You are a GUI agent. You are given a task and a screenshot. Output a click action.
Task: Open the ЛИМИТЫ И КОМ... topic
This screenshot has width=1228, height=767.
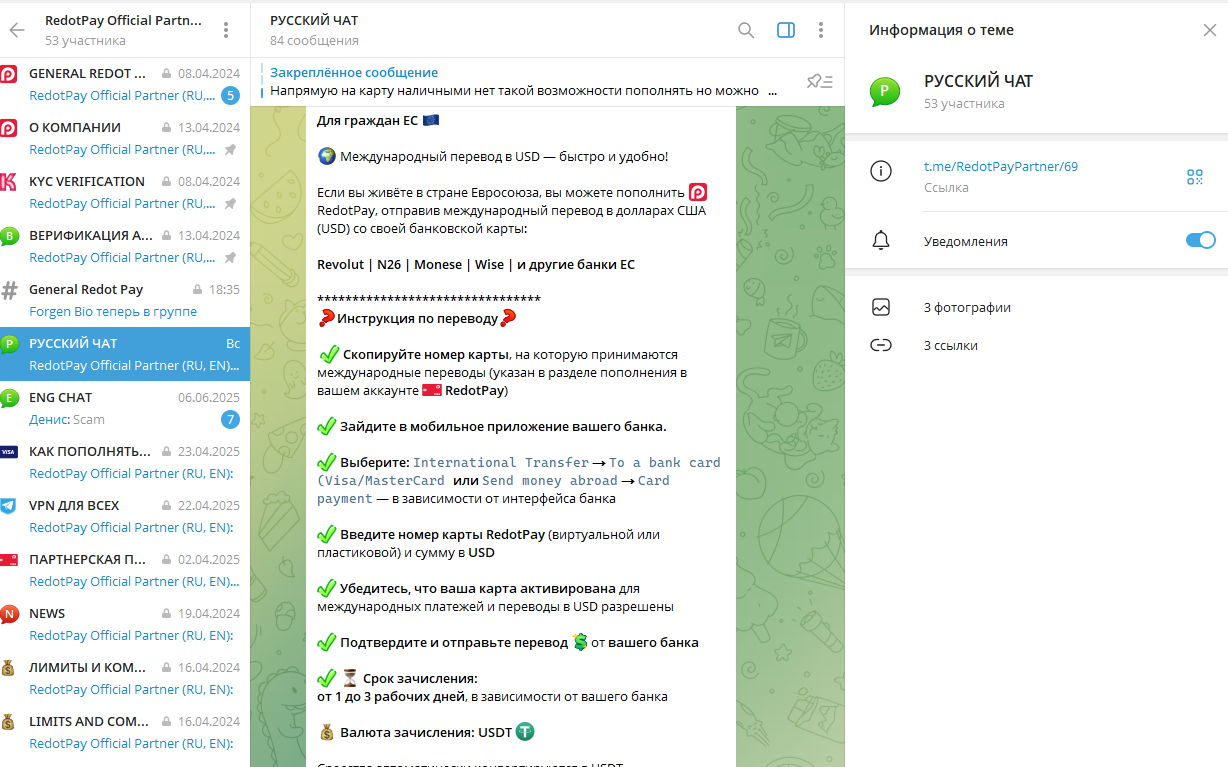pos(125,678)
